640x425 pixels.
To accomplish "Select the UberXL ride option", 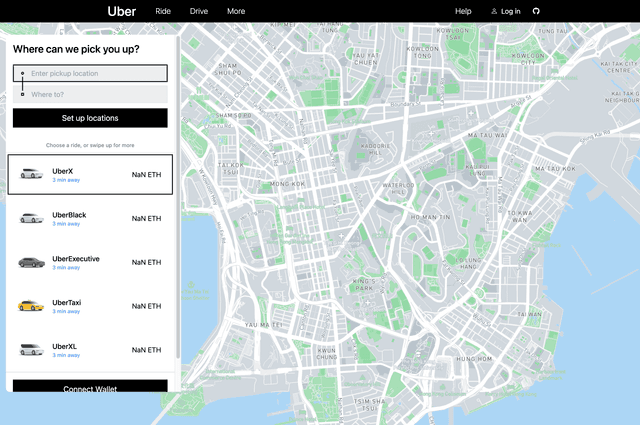I will coord(90,350).
